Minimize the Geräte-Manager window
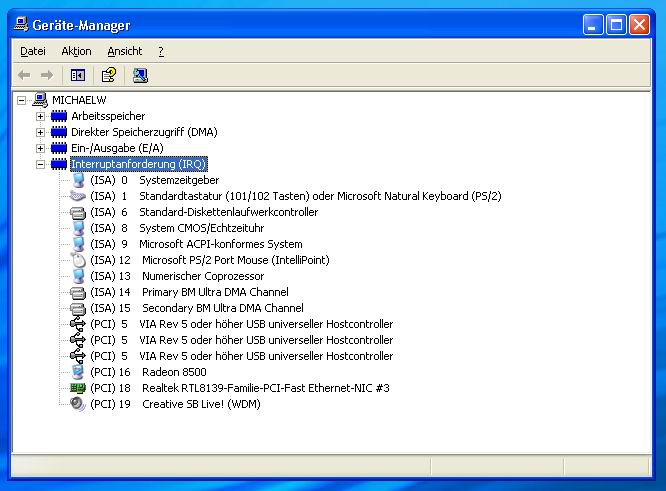The height and width of the screenshot is (491, 666). coord(593,25)
